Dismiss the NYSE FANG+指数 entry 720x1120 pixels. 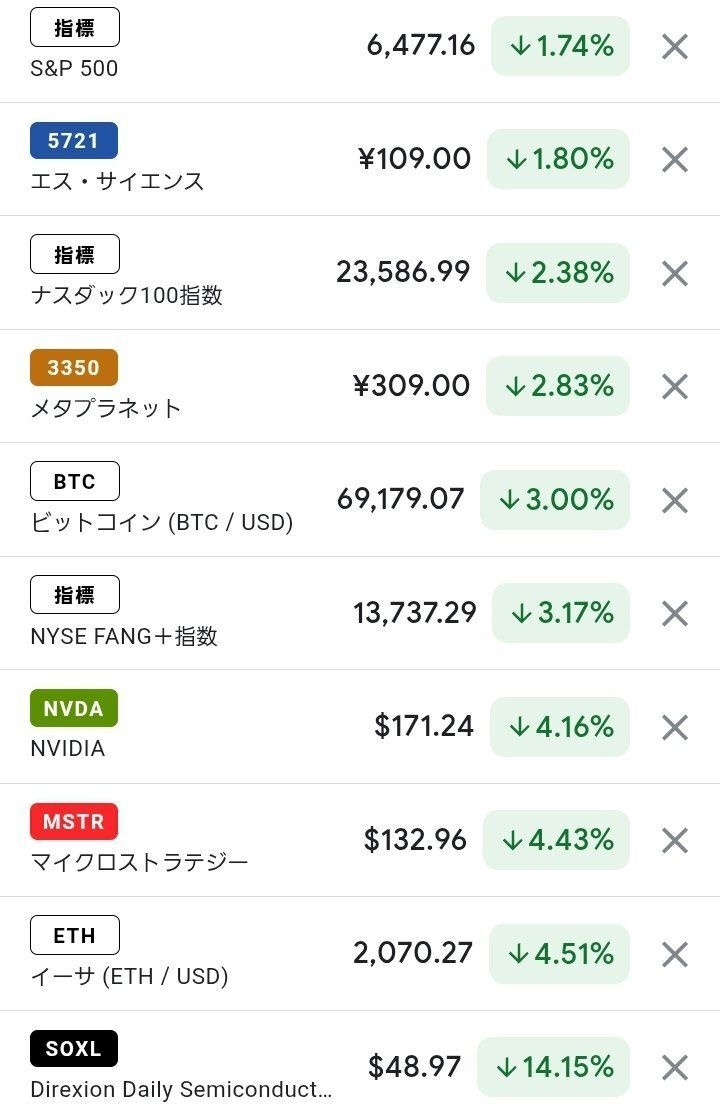tap(675, 613)
